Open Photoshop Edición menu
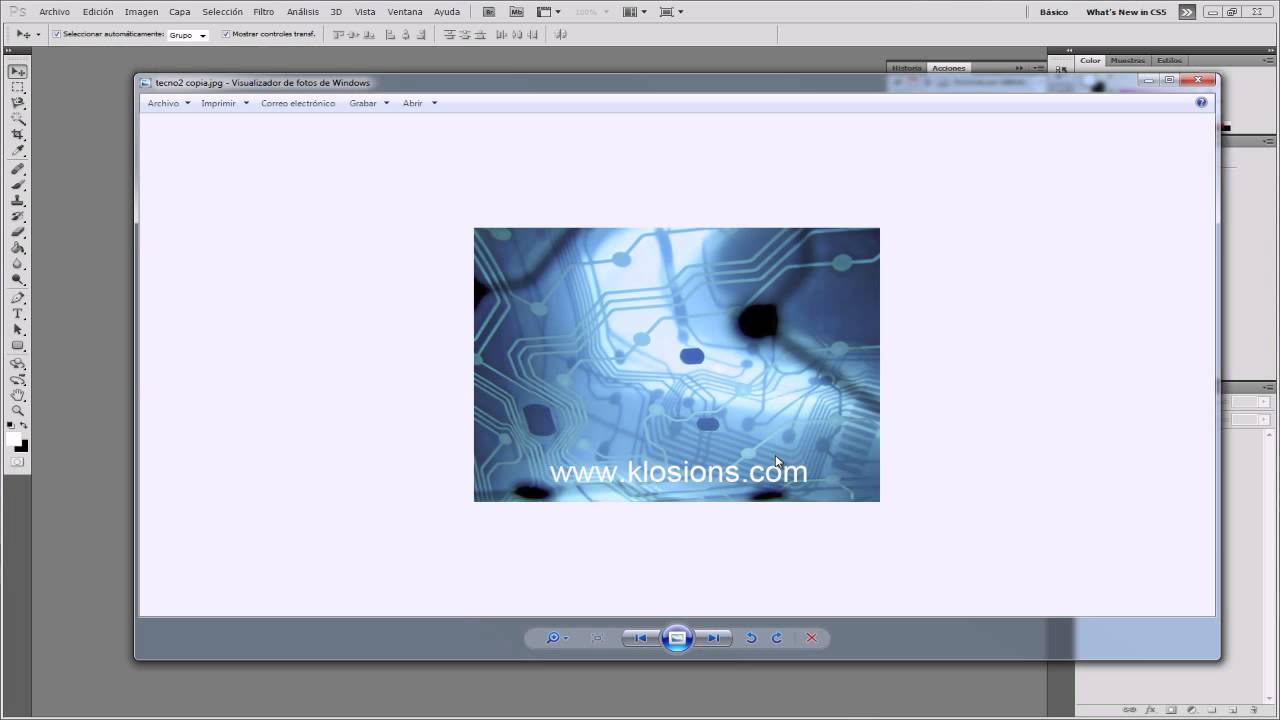The height and width of the screenshot is (720, 1280). 98,12
